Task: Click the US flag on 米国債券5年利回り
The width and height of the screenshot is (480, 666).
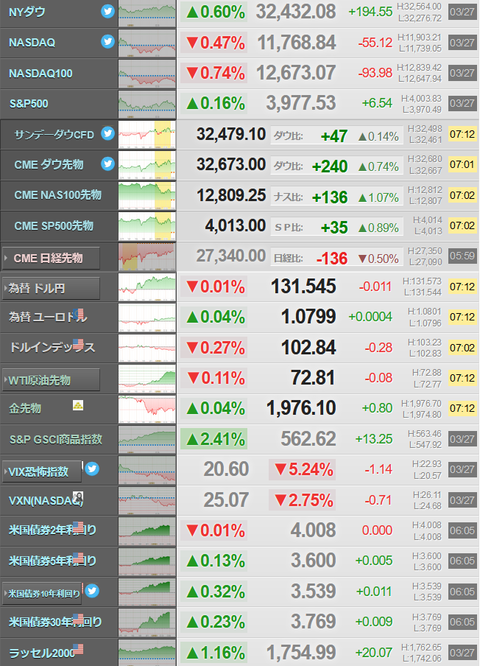Action: (x=78, y=557)
